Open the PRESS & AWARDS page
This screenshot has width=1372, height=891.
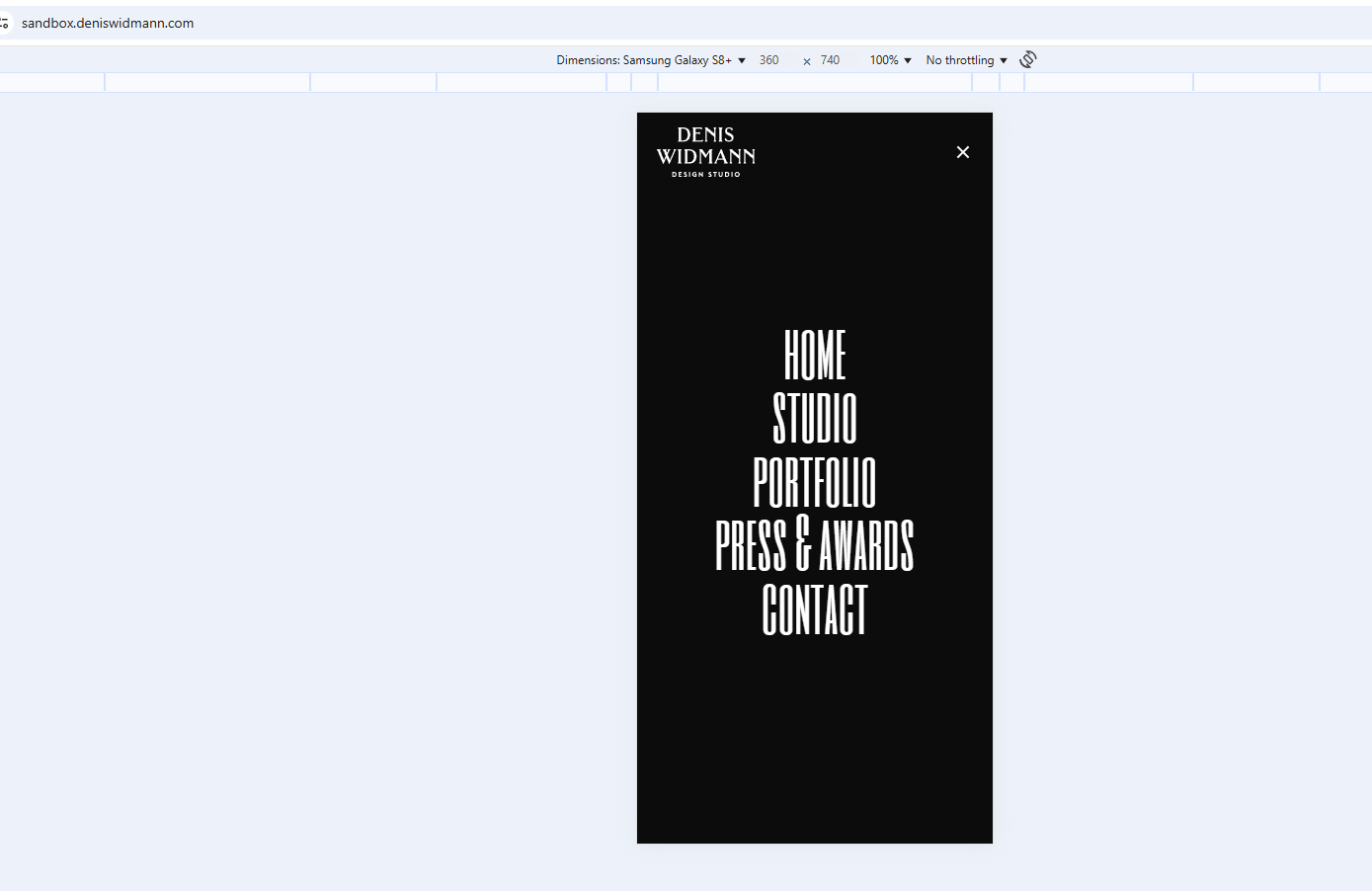click(x=815, y=544)
